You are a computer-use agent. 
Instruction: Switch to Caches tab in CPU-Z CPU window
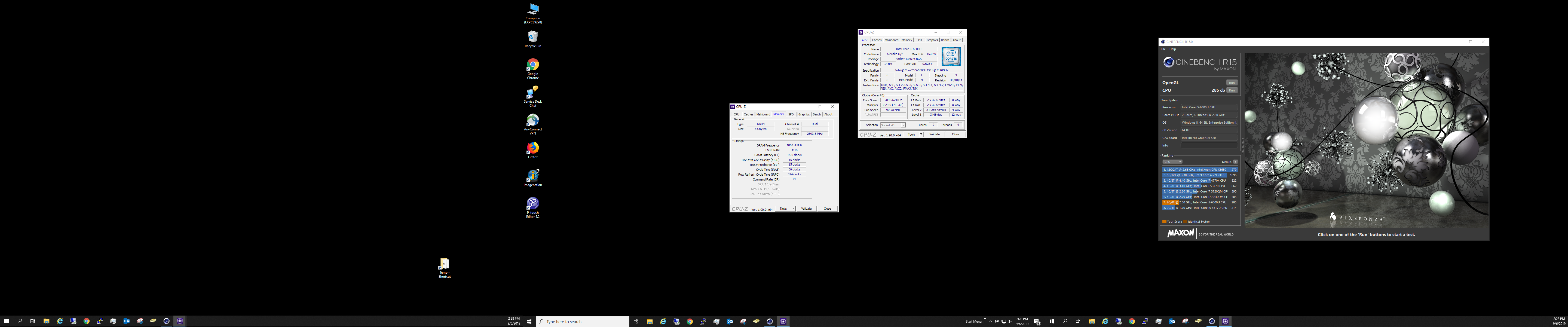pos(877,40)
